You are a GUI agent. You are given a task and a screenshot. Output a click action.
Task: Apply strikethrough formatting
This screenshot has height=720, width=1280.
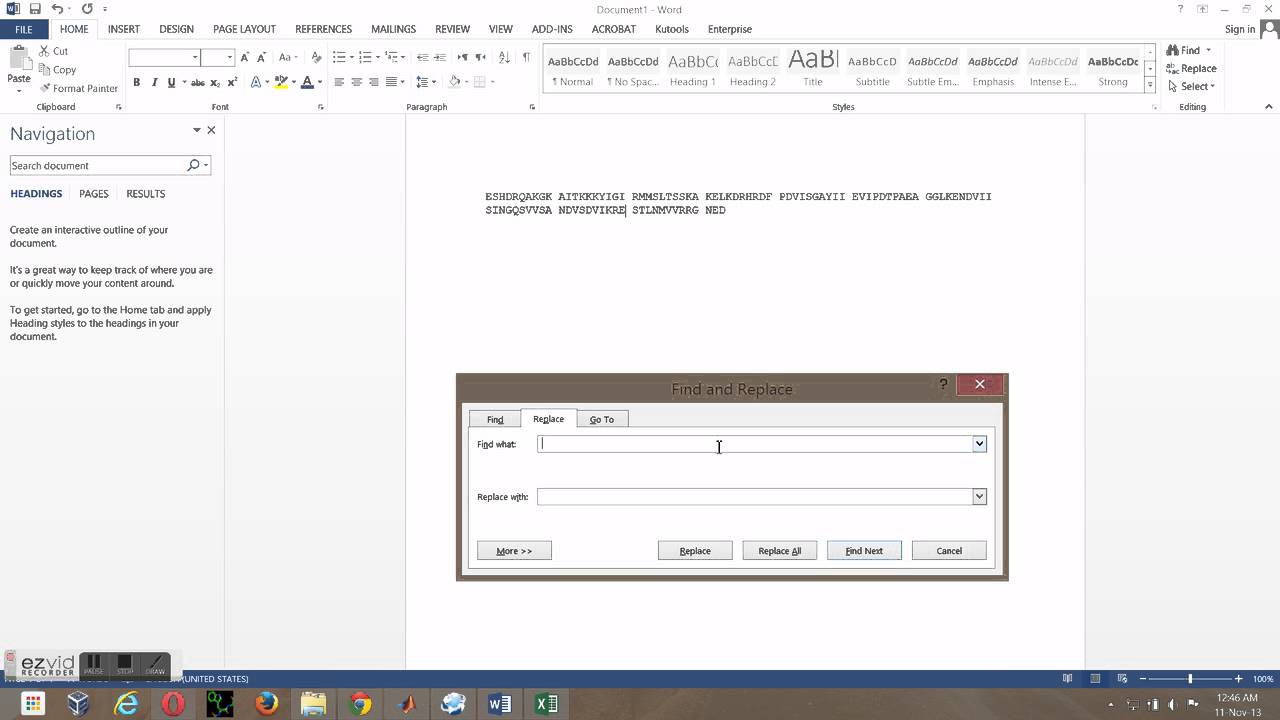198,82
